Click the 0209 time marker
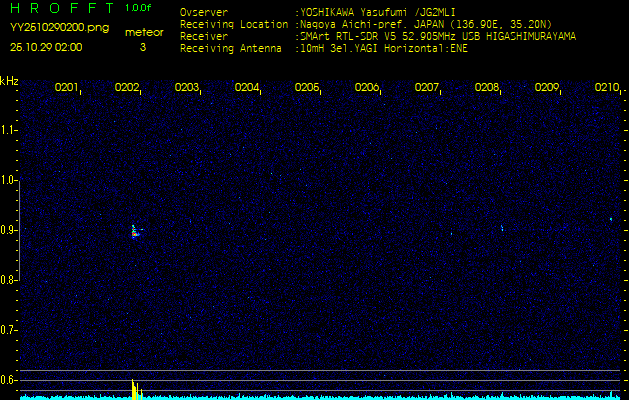The image size is (629, 400). coord(547,87)
